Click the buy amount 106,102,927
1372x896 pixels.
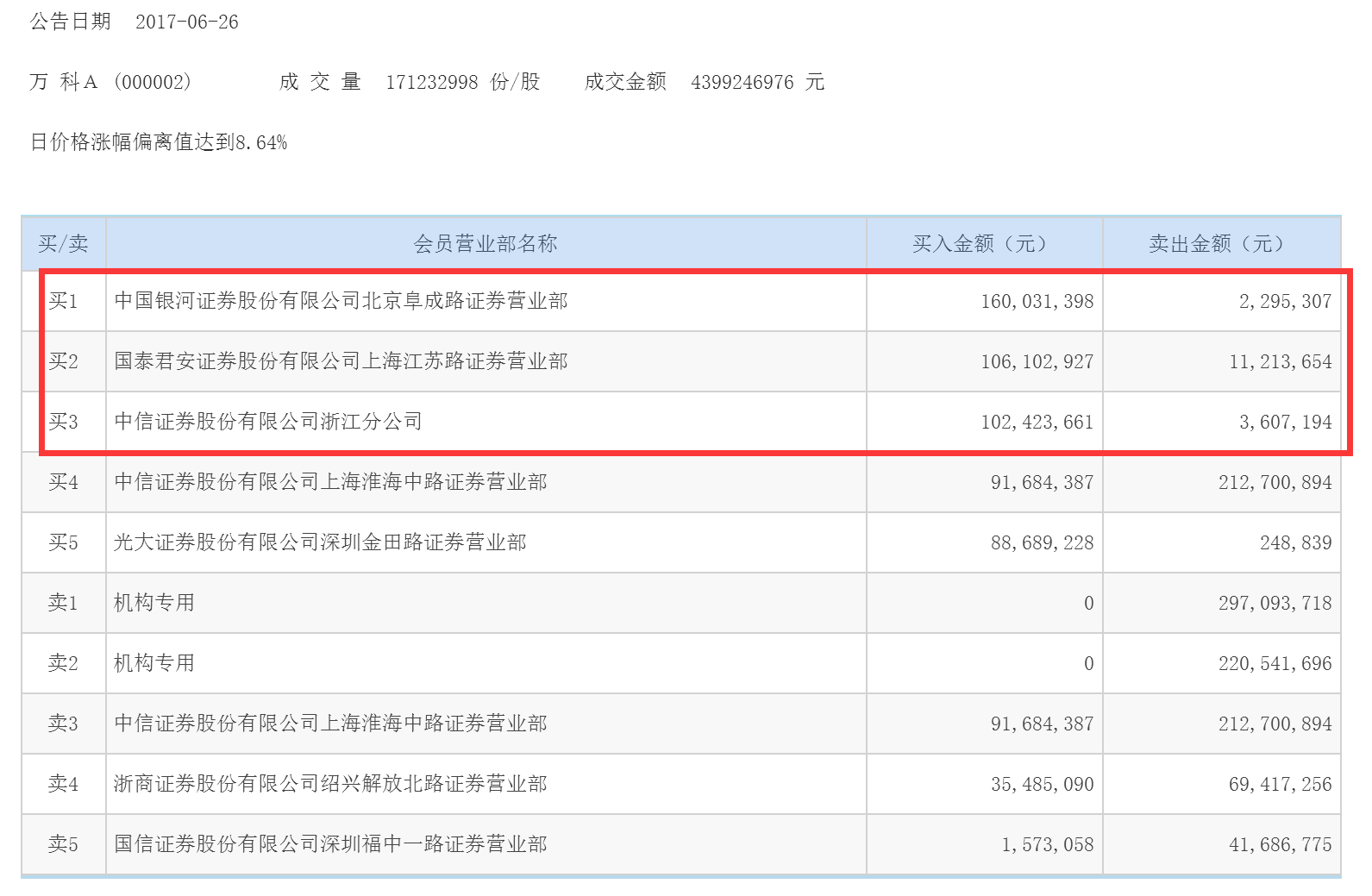(x=1037, y=361)
